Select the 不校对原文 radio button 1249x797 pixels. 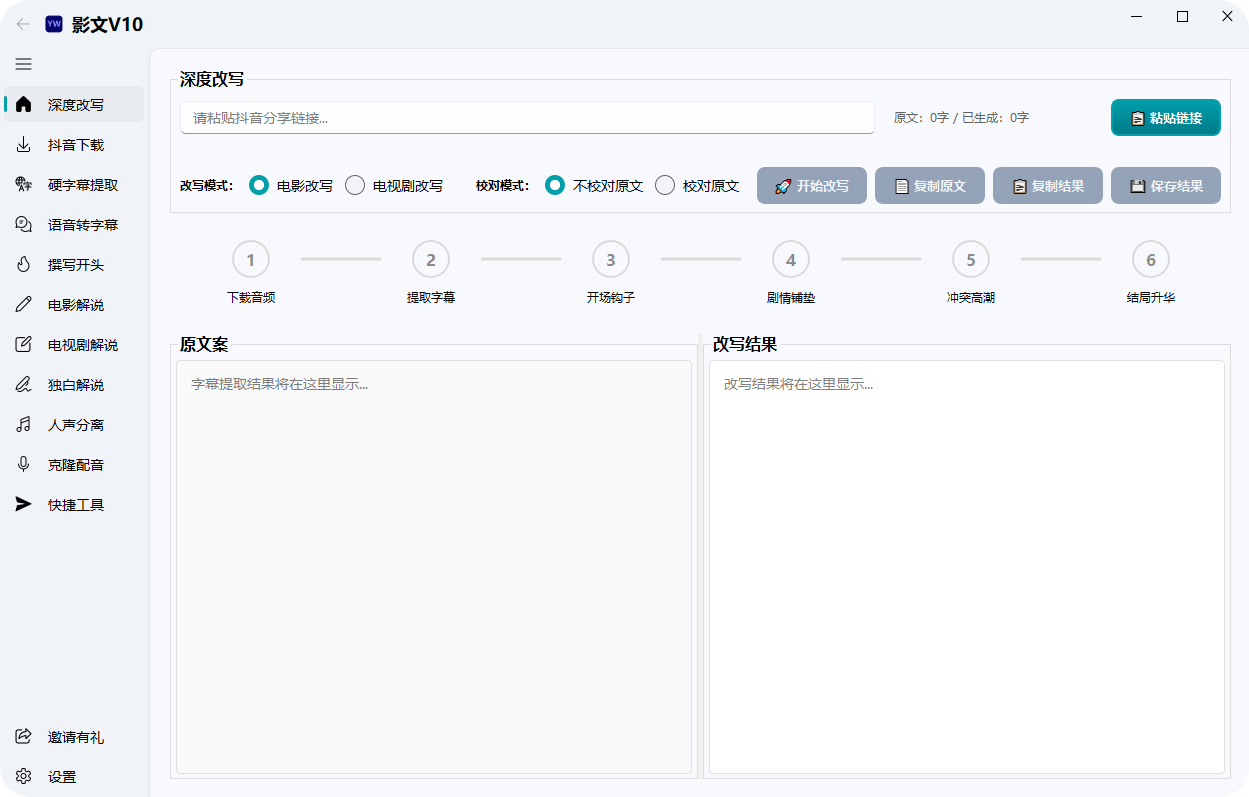click(555, 186)
